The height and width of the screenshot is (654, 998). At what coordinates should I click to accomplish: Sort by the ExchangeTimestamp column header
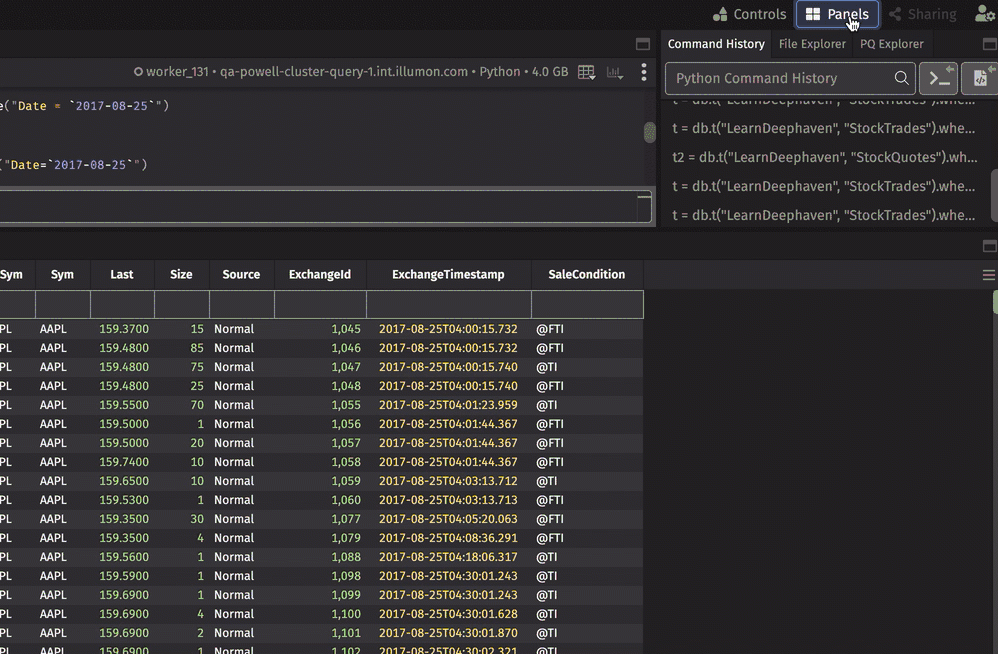(x=448, y=274)
